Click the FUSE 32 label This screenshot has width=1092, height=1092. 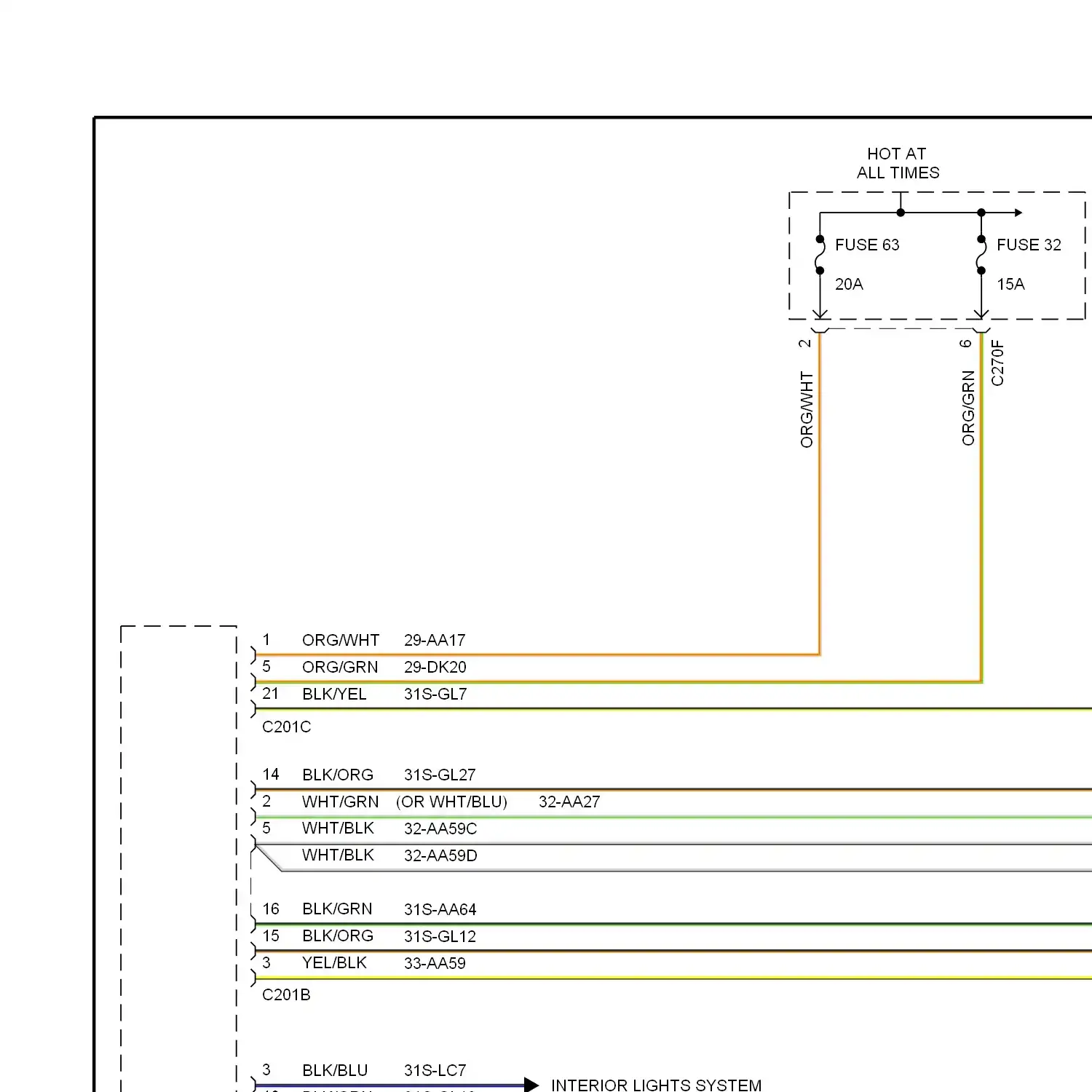[x=1029, y=245]
